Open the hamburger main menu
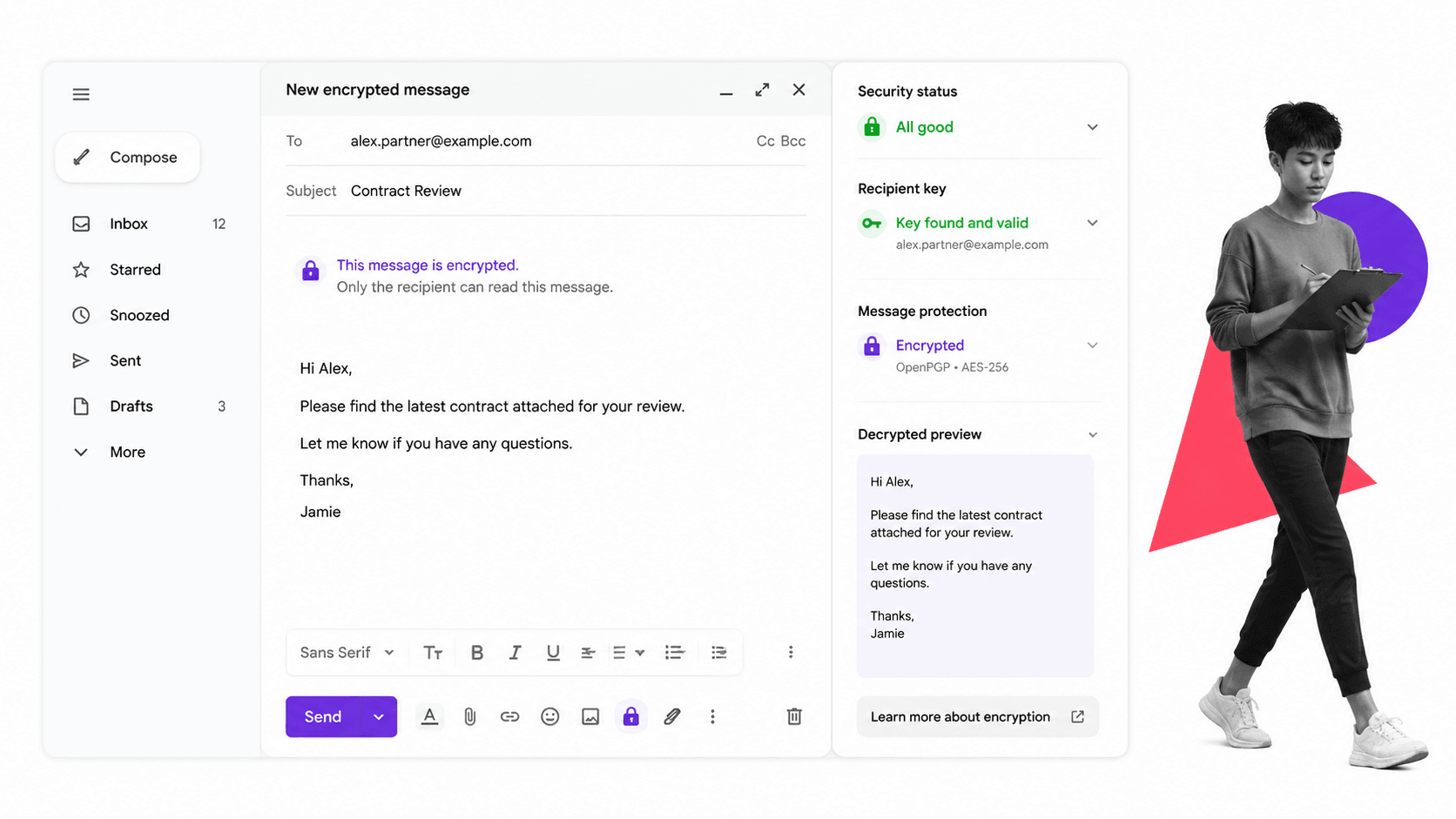The image size is (1456, 819). (81, 94)
